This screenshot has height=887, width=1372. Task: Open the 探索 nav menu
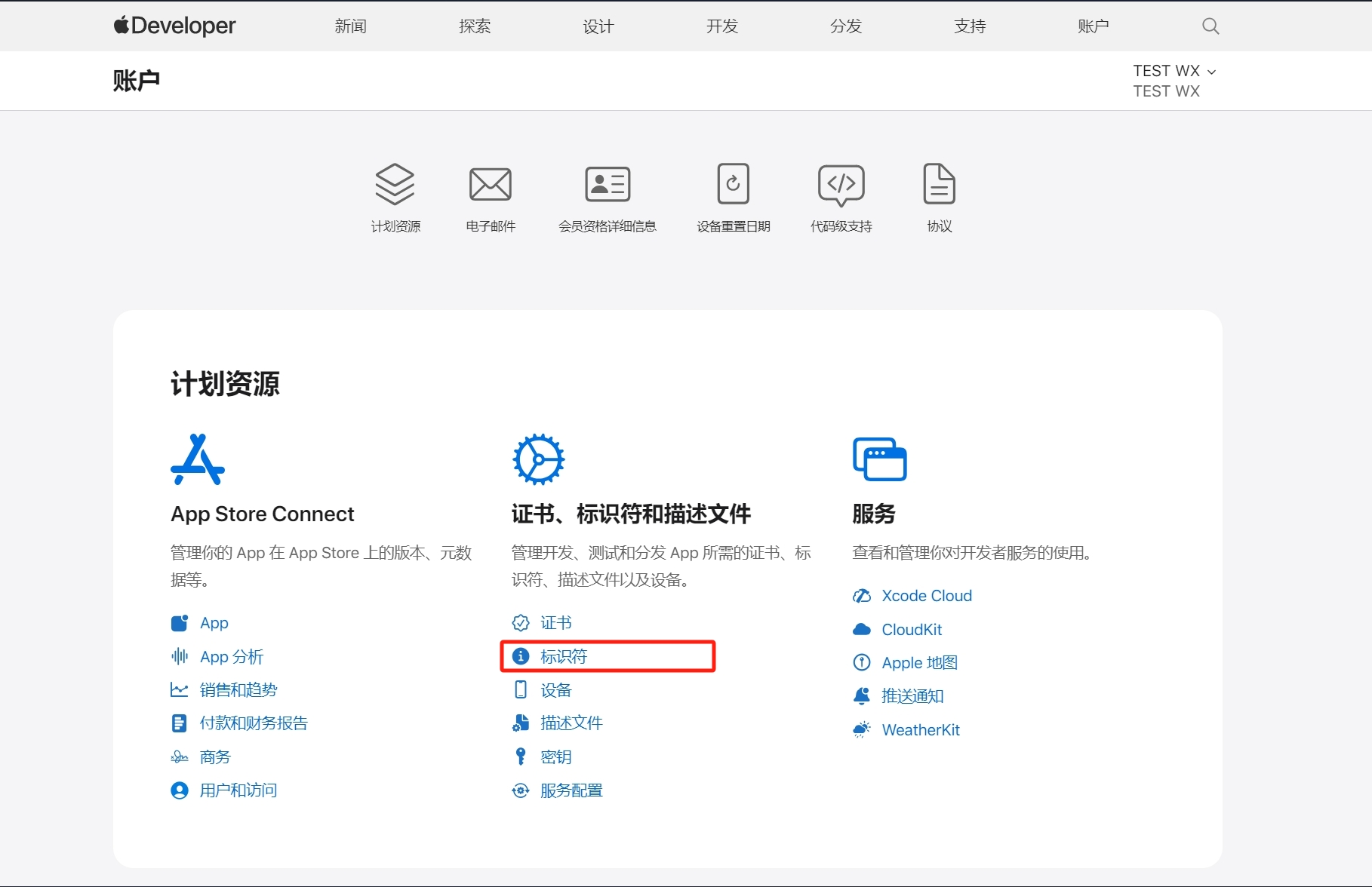tap(475, 26)
